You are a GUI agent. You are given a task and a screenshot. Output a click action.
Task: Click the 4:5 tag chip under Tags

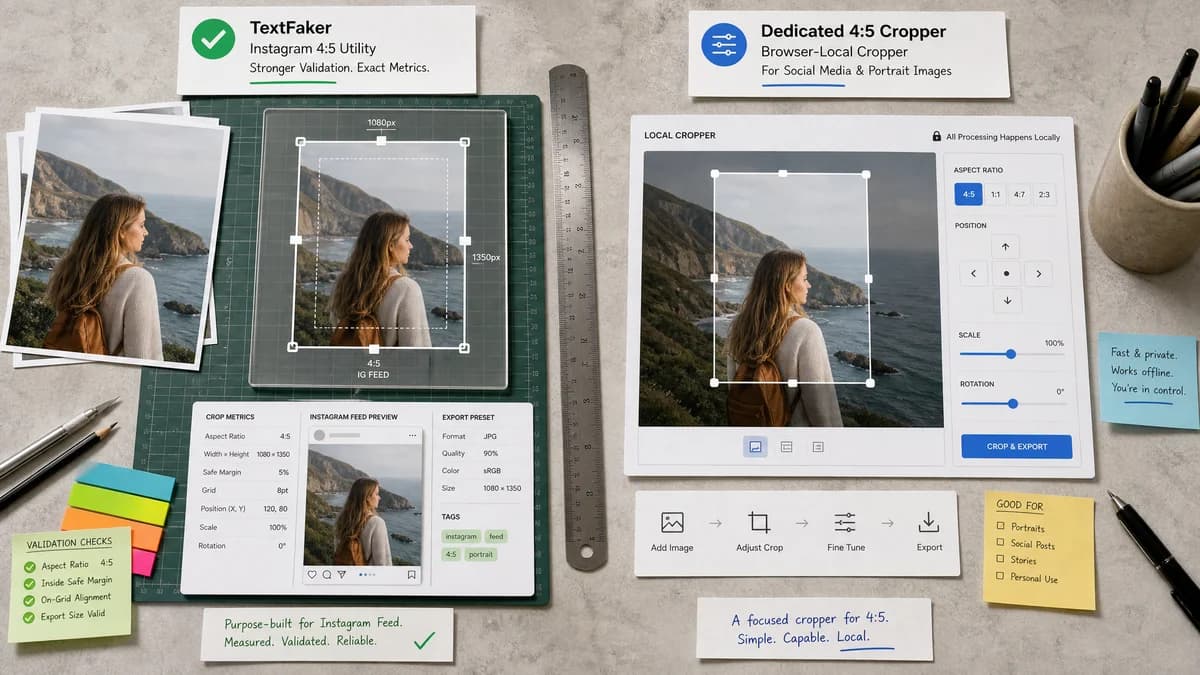pyautogui.click(x=451, y=554)
